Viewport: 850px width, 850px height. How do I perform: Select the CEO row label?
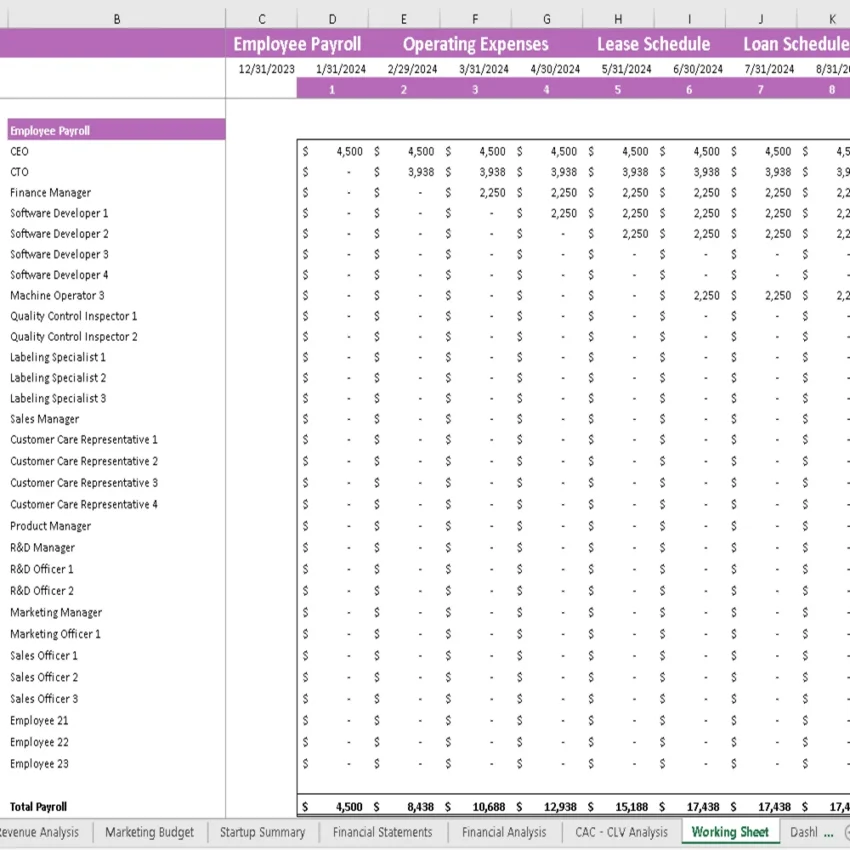[18, 151]
